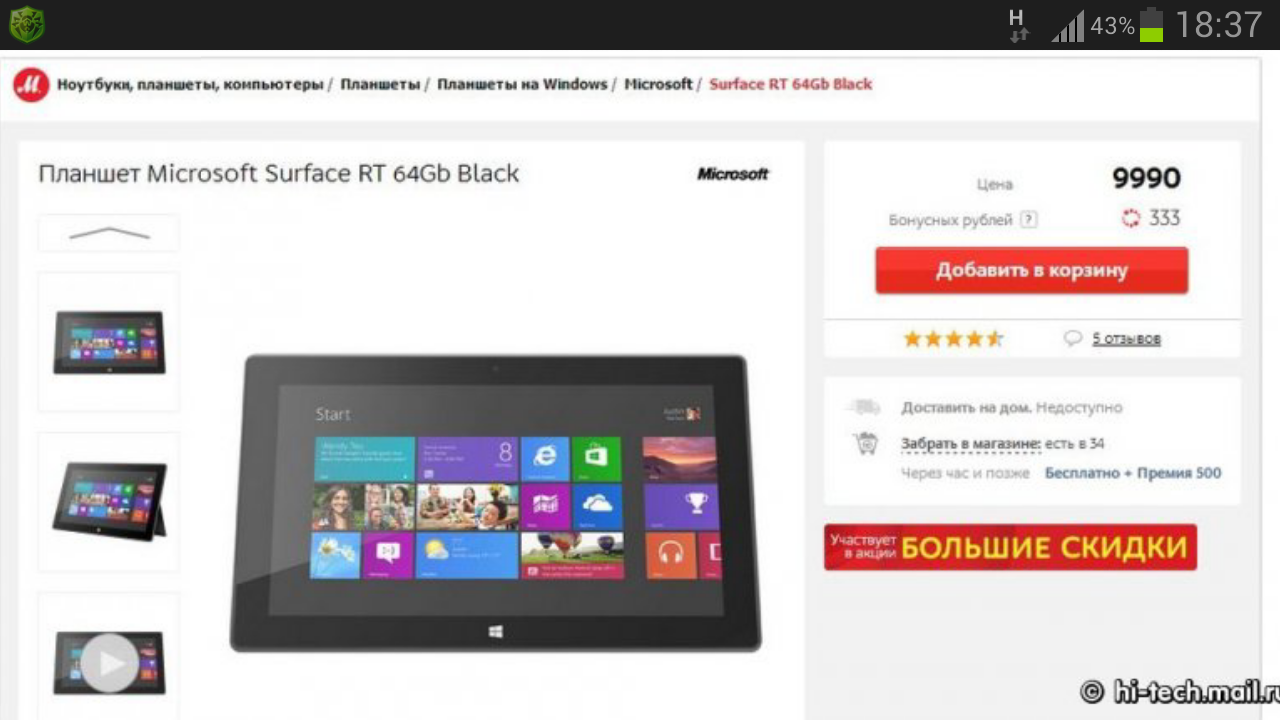Open the Microsoft brand logo
Image resolution: width=1280 pixels, height=720 pixels.
coord(733,174)
